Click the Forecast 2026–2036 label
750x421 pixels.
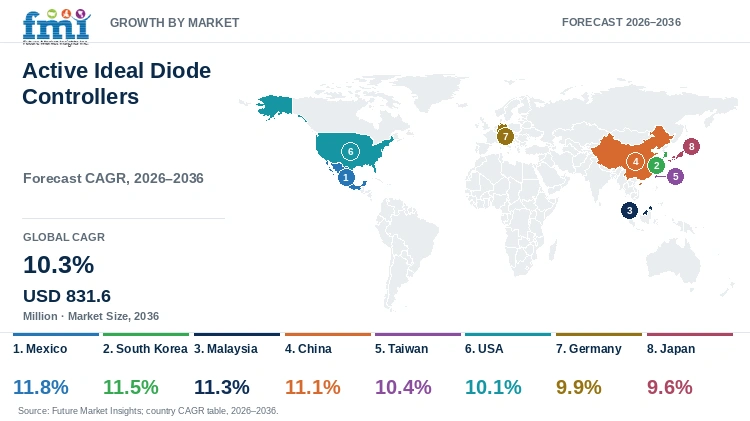621,22
